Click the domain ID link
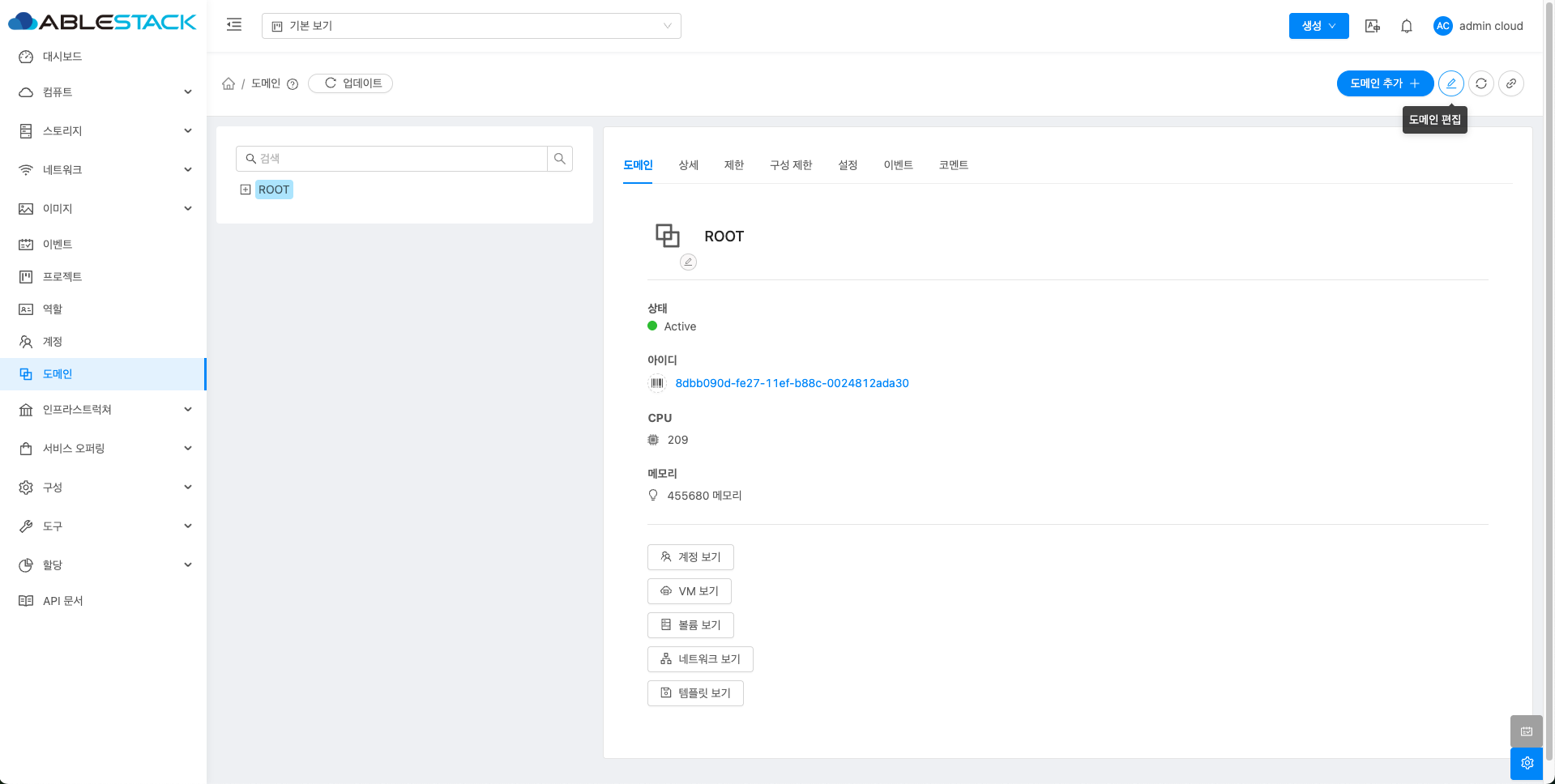Image resolution: width=1555 pixels, height=784 pixels. click(792, 383)
